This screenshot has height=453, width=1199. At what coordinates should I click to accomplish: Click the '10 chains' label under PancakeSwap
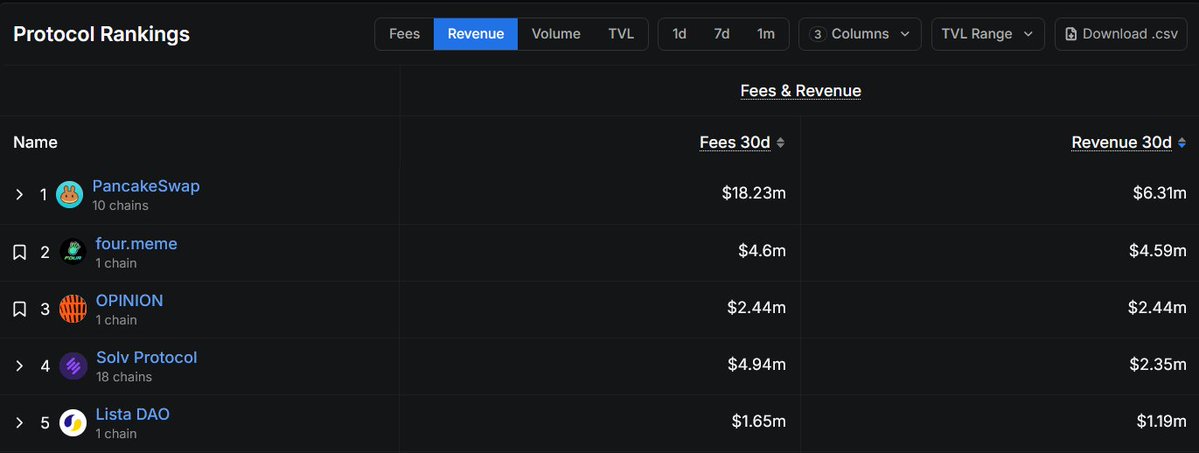pos(120,206)
